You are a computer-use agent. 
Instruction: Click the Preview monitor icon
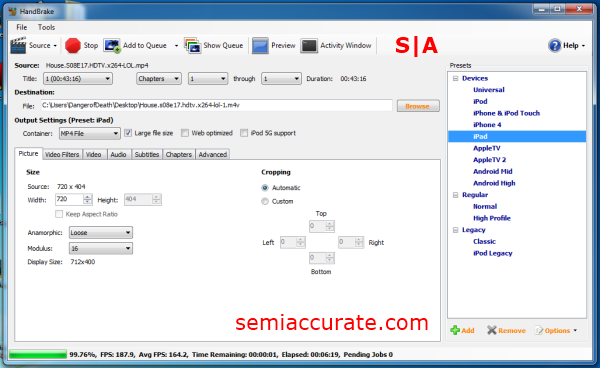click(x=260, y=46)
